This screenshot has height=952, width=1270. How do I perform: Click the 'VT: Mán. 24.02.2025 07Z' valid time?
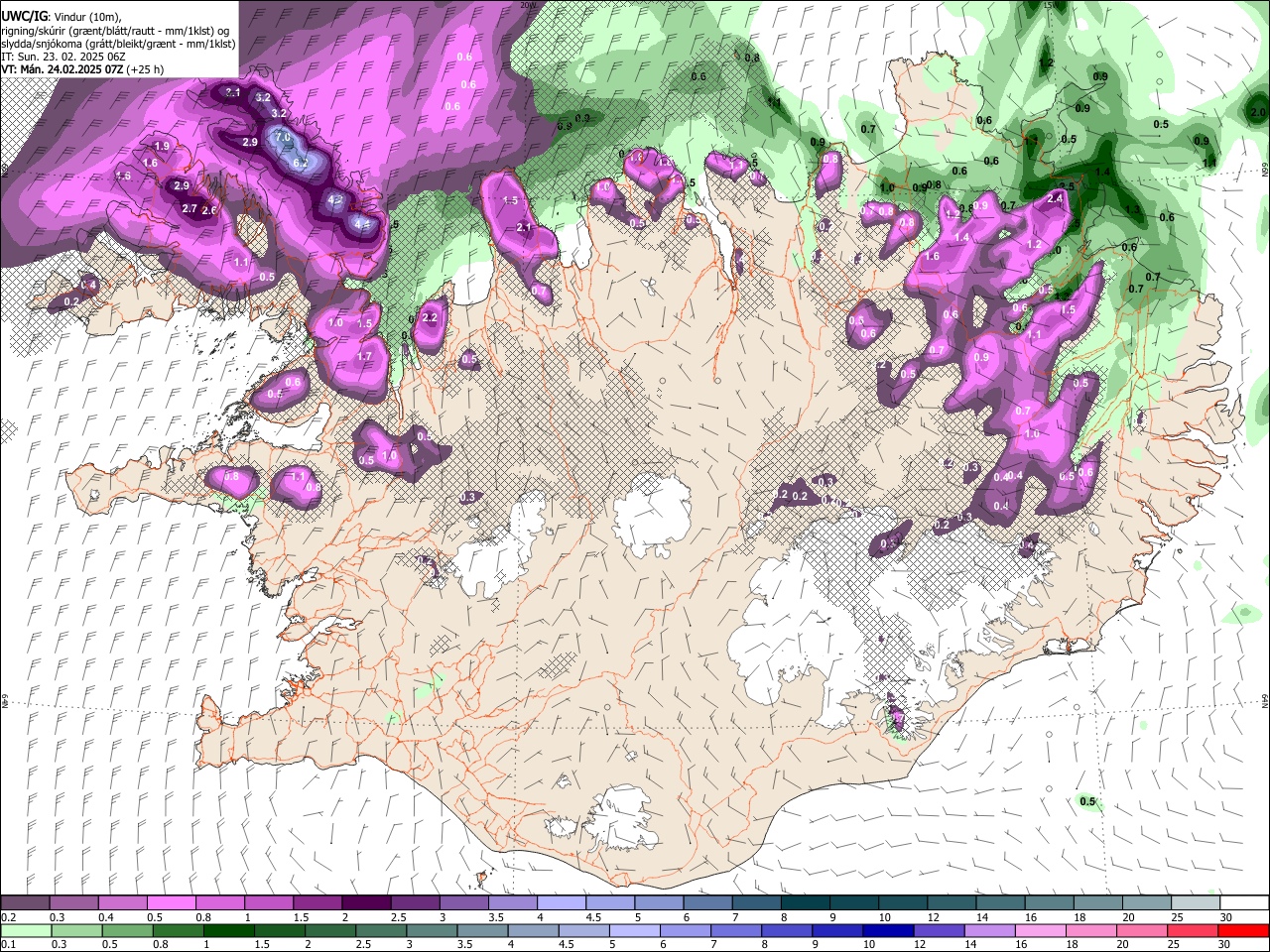[x=62, y=69]
